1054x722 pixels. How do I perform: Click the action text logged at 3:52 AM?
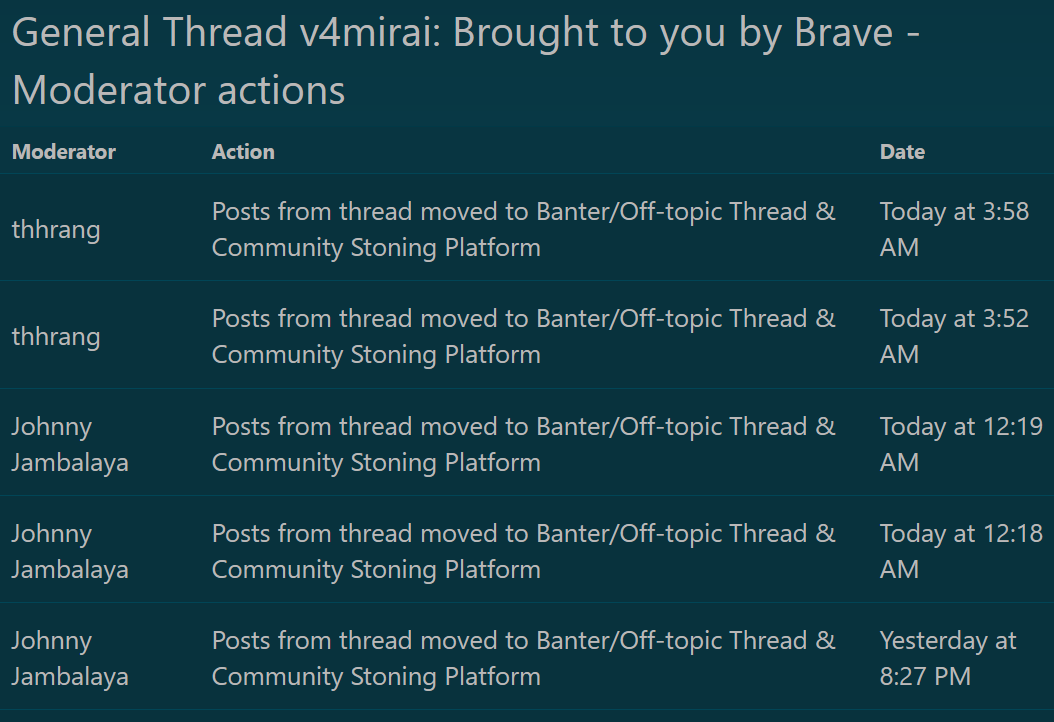tap(524, 336)
